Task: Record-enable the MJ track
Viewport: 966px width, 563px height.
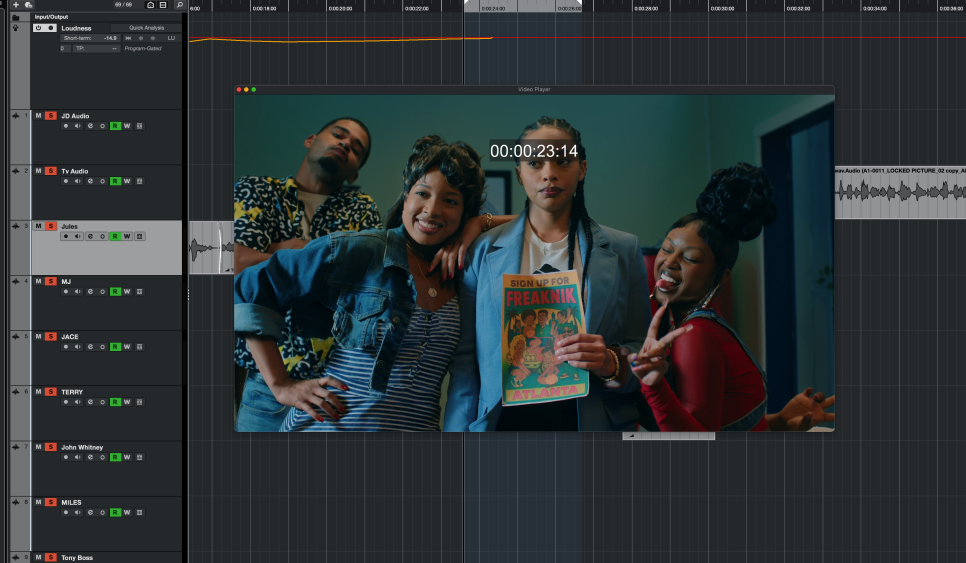Action: [x=65, y=291]
